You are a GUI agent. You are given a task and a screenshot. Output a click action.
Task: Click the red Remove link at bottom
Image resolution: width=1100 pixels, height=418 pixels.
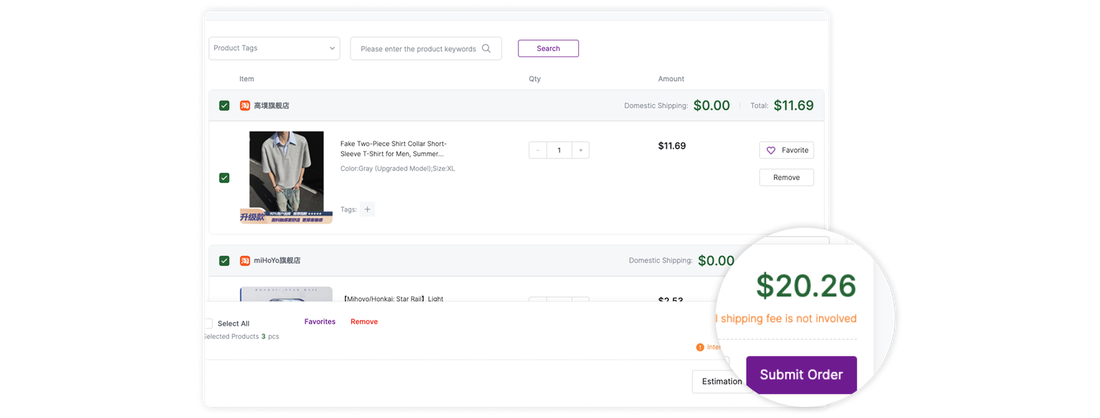click(364, 322)
